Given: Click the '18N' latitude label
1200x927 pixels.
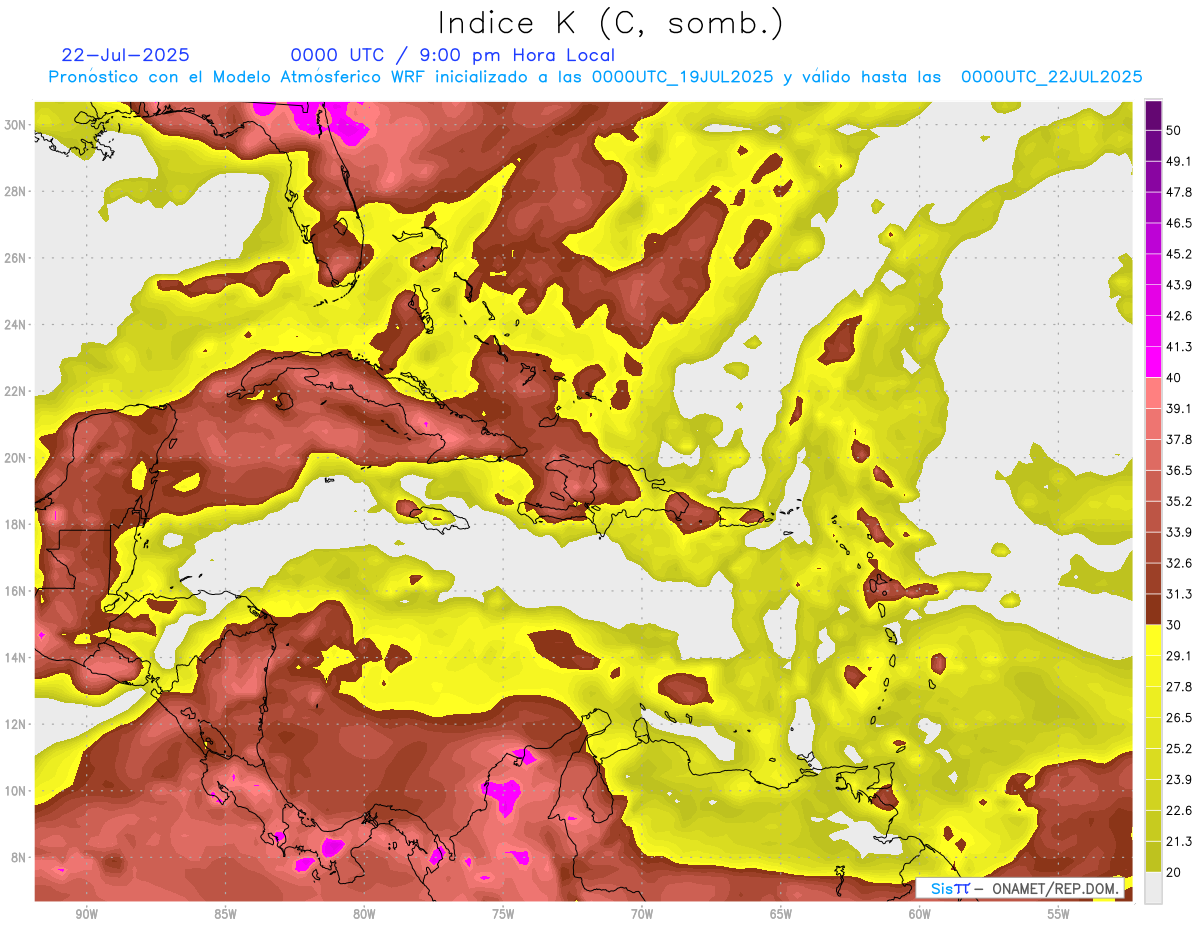Looking at the screenshot, I should coord(15,524).
